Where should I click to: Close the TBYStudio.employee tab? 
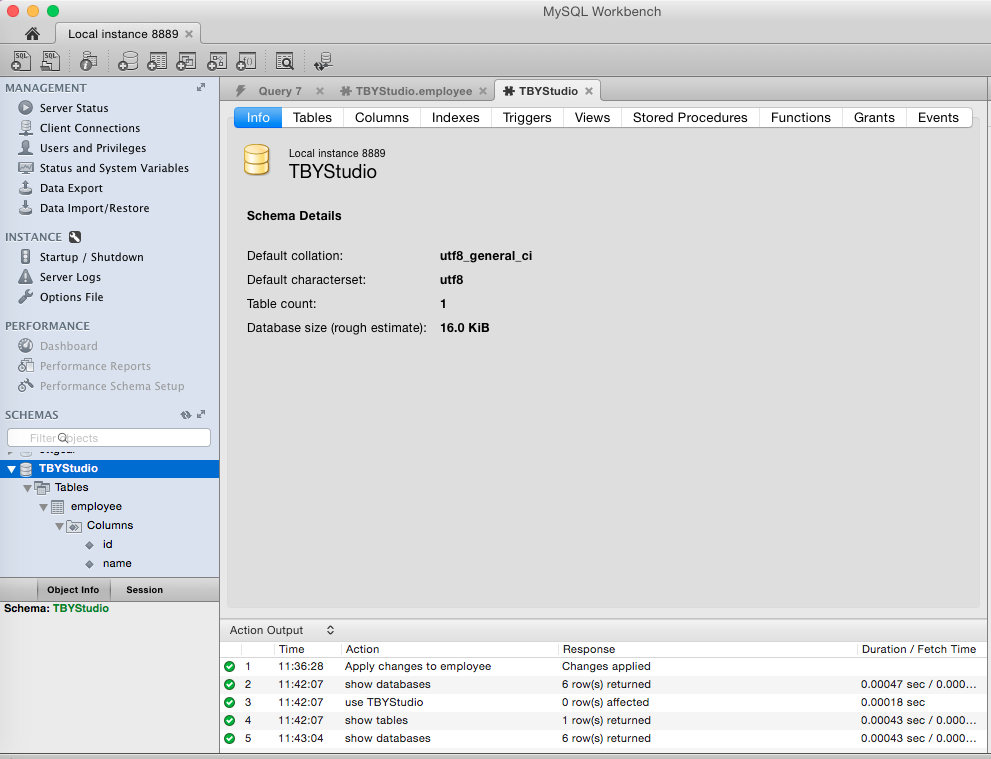(x=483, y=91)
